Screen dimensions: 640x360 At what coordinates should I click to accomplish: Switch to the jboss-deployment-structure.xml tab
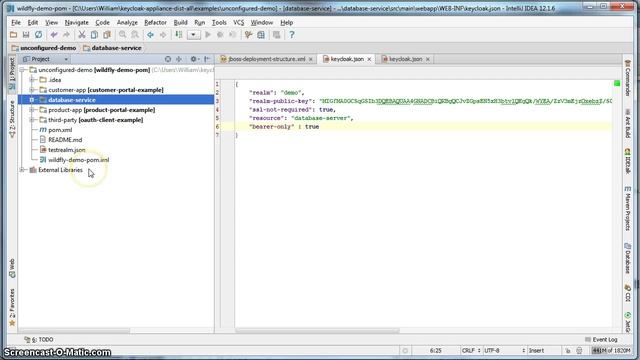tap(266, 59)
